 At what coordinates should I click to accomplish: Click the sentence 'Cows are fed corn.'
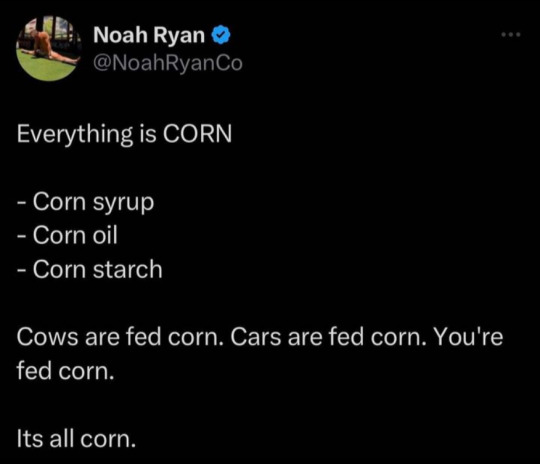click(x=118, y=337)
